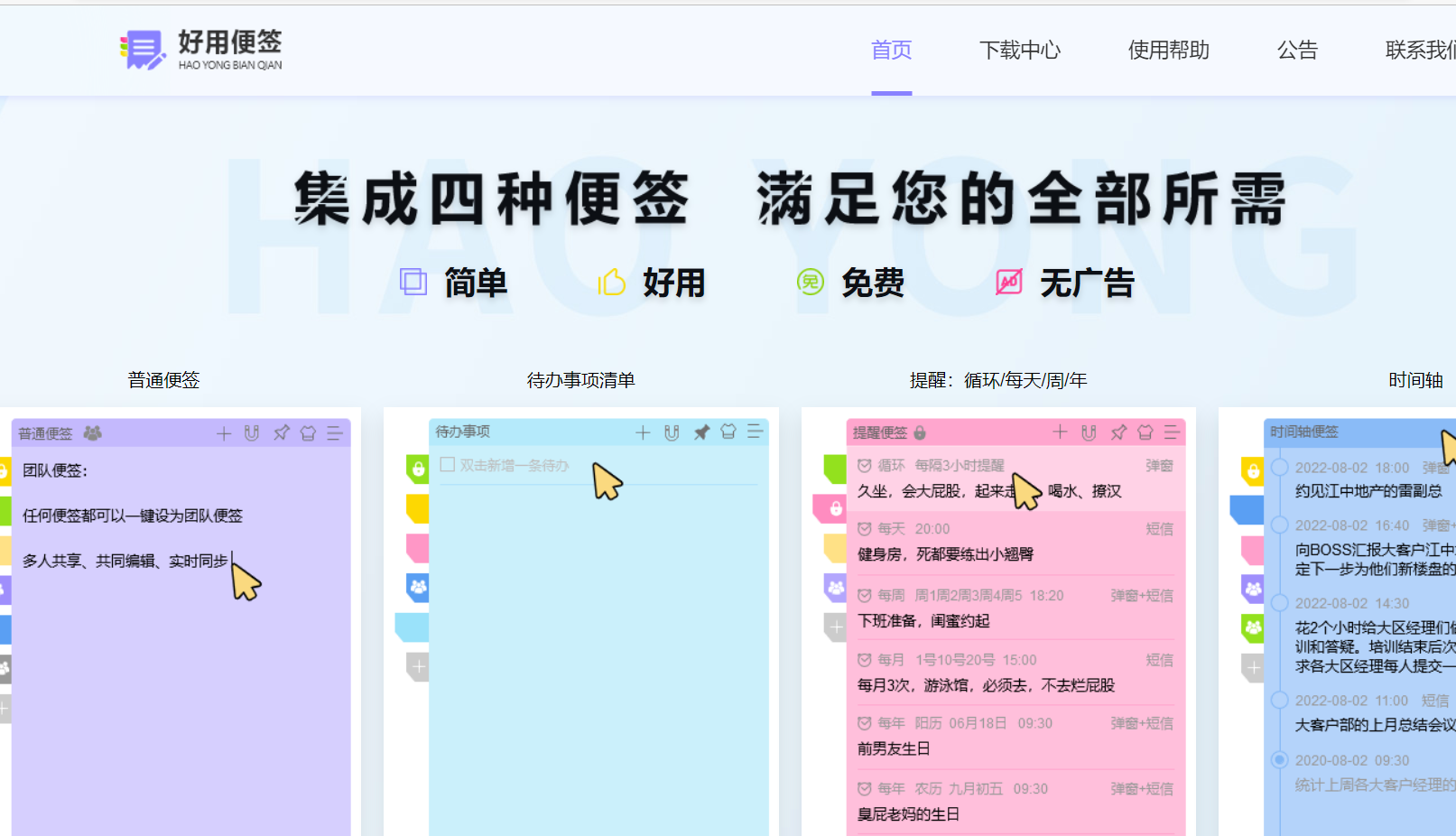Click the plus icon on 普通便签 header
This screenshot has height=836, width=1456.
pos(224,433)
